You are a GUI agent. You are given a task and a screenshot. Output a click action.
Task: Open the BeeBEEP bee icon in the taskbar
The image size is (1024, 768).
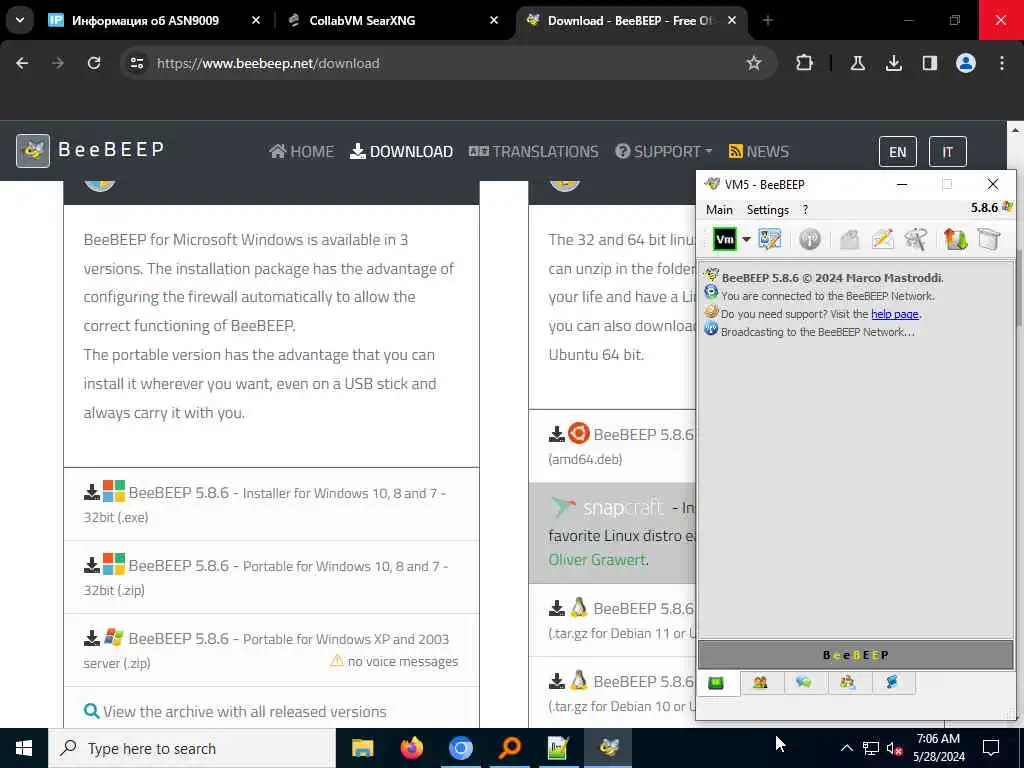coord(608,748)
